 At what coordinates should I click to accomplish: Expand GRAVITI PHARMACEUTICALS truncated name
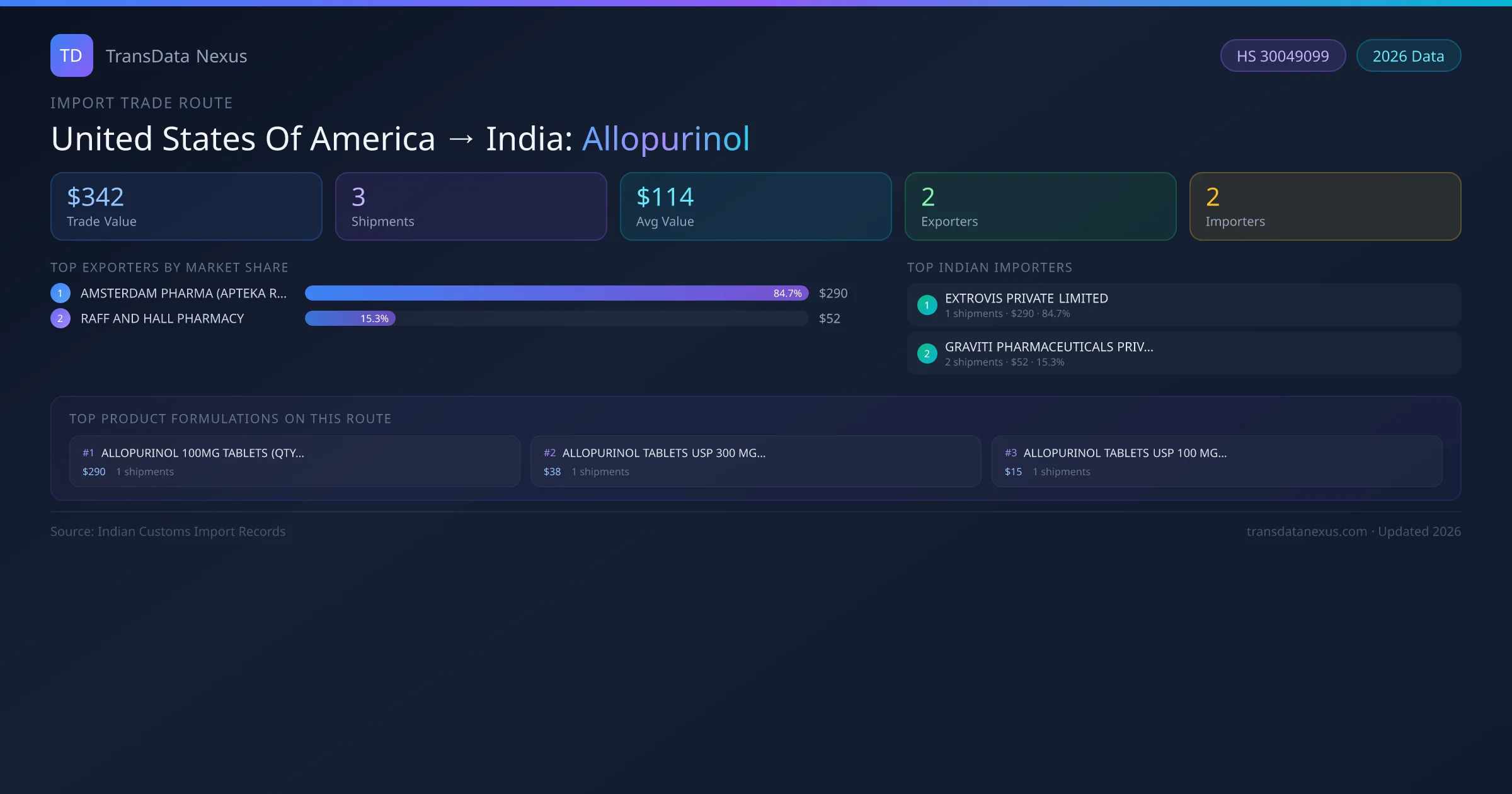coord(1048,347)
